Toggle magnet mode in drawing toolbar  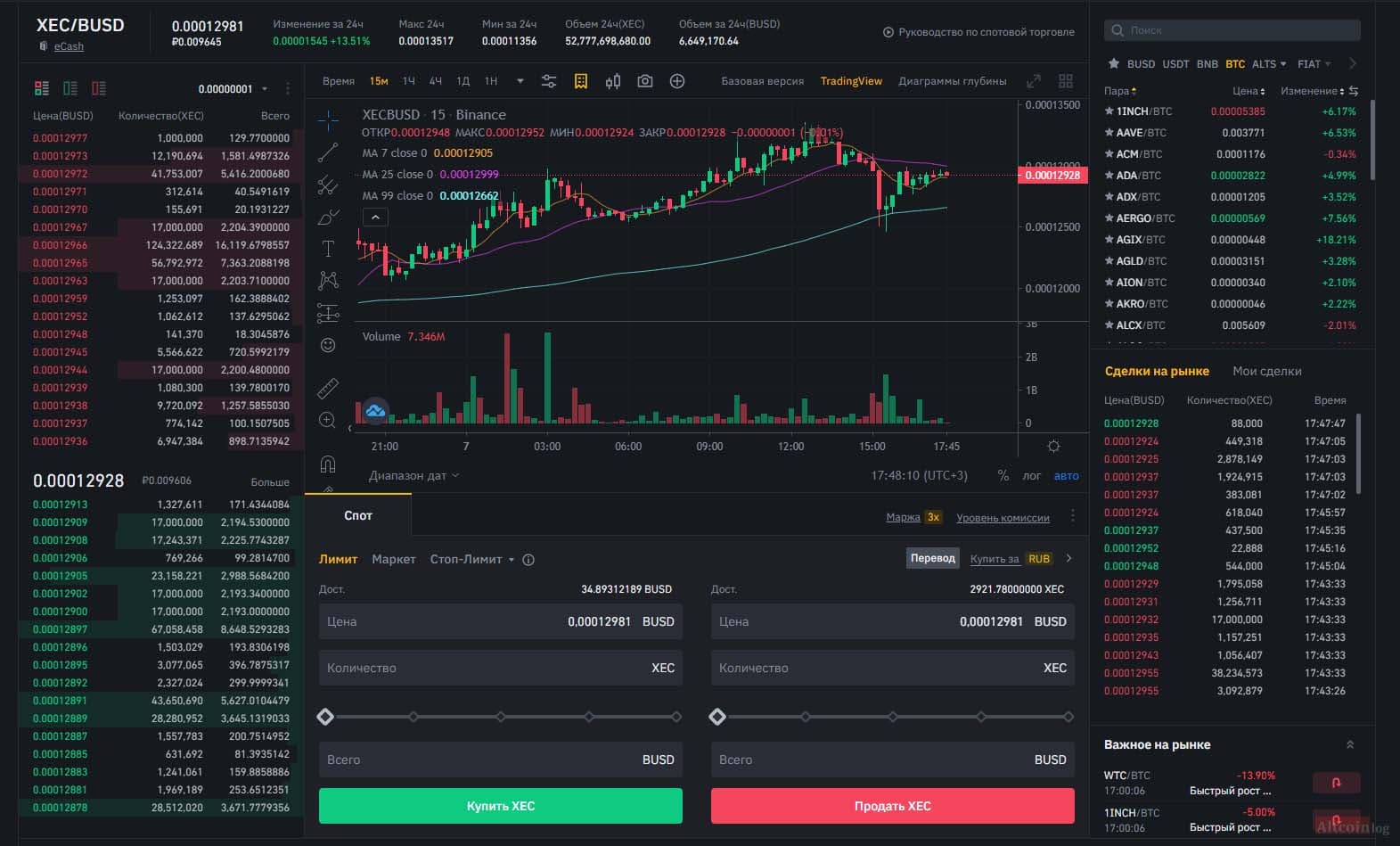[x=328, y=464]
